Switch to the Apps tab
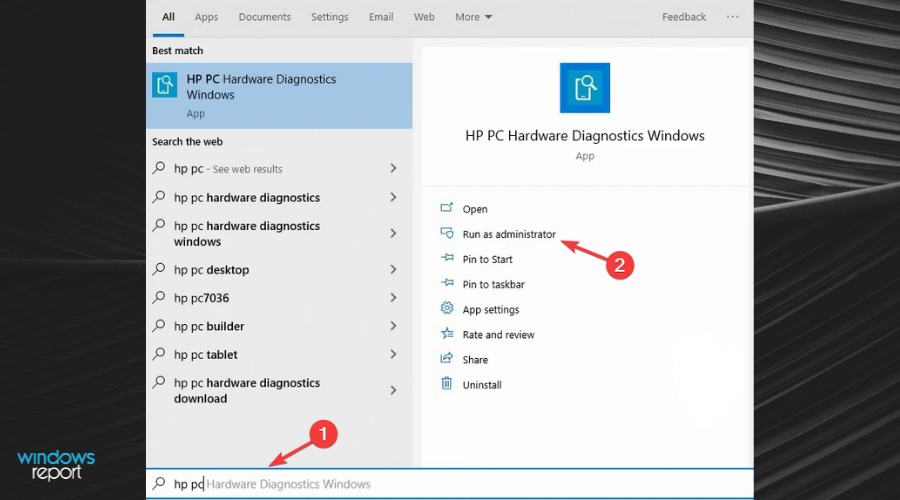This screenshot has height=500, width=900. tap(206, 17)
